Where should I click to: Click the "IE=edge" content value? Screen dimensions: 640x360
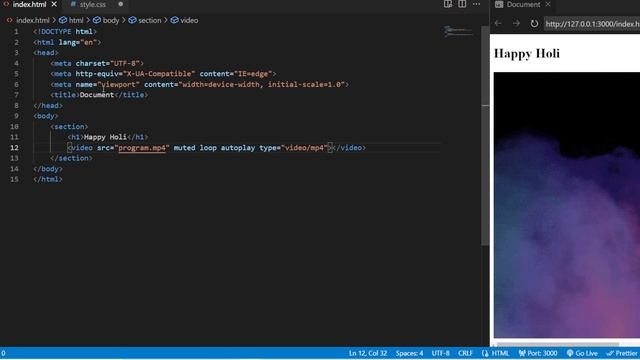(253, 74)
